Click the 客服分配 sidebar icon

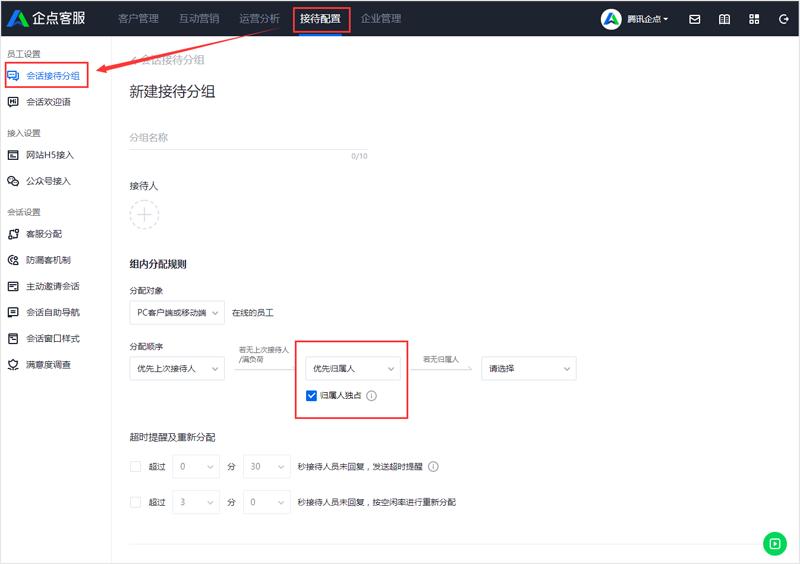13,234
